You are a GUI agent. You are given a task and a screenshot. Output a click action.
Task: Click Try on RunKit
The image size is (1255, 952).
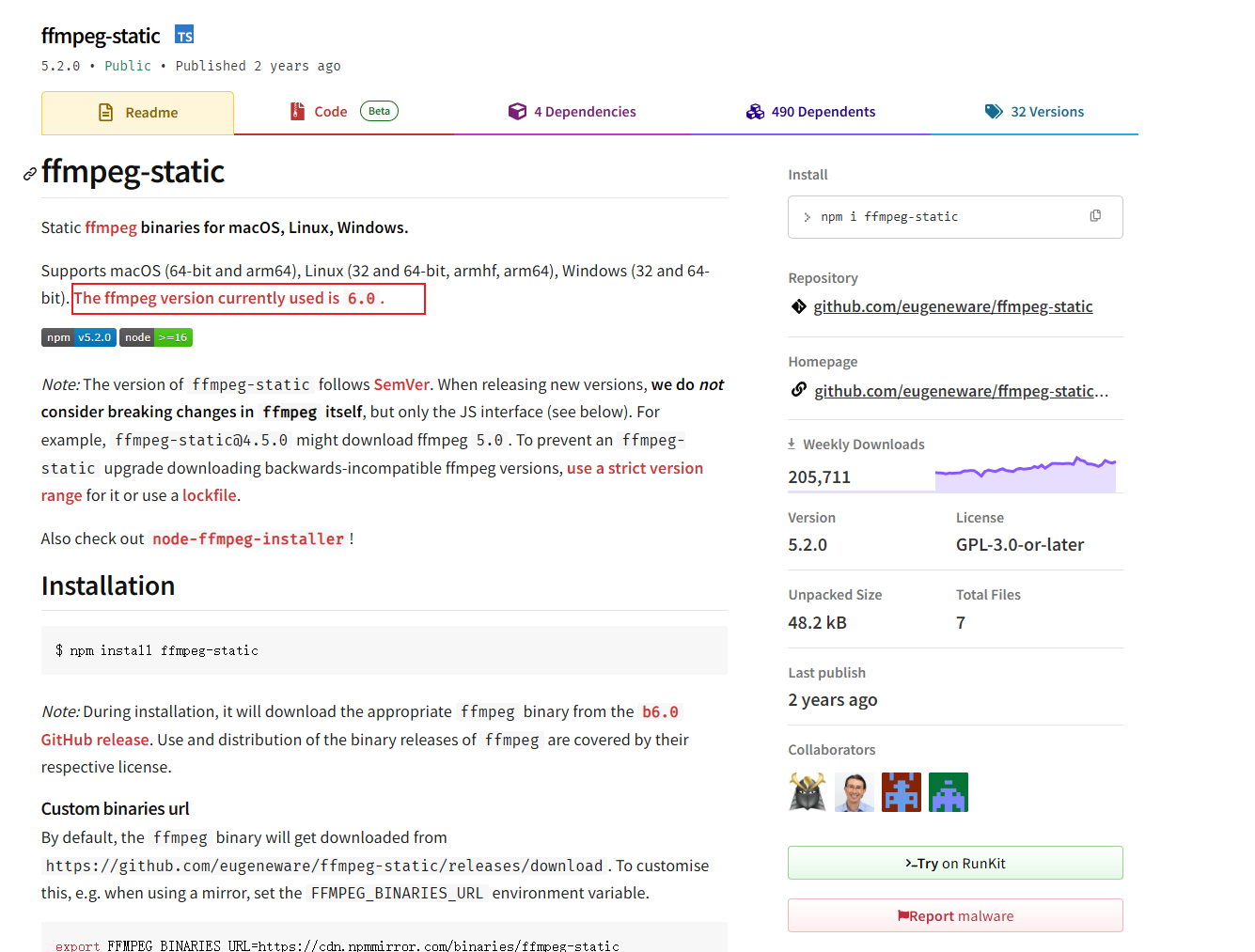pos(955,862)
